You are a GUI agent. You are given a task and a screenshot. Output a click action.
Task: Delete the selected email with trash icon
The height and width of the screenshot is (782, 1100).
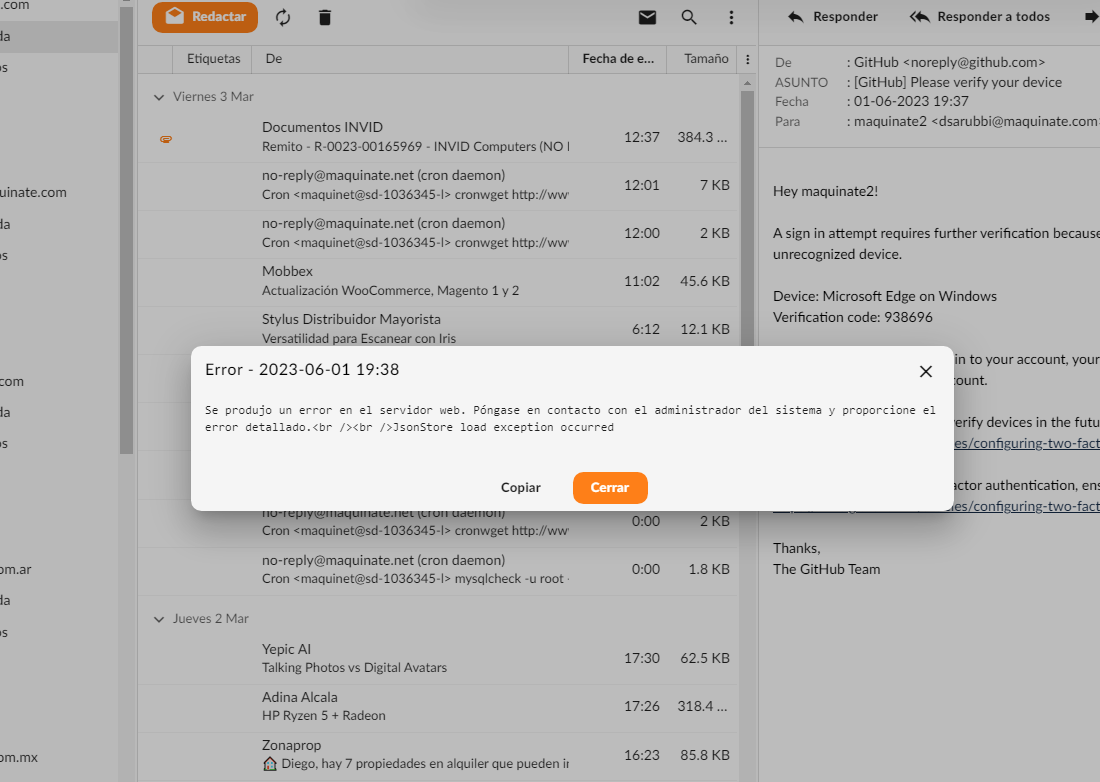click(324, 17)
